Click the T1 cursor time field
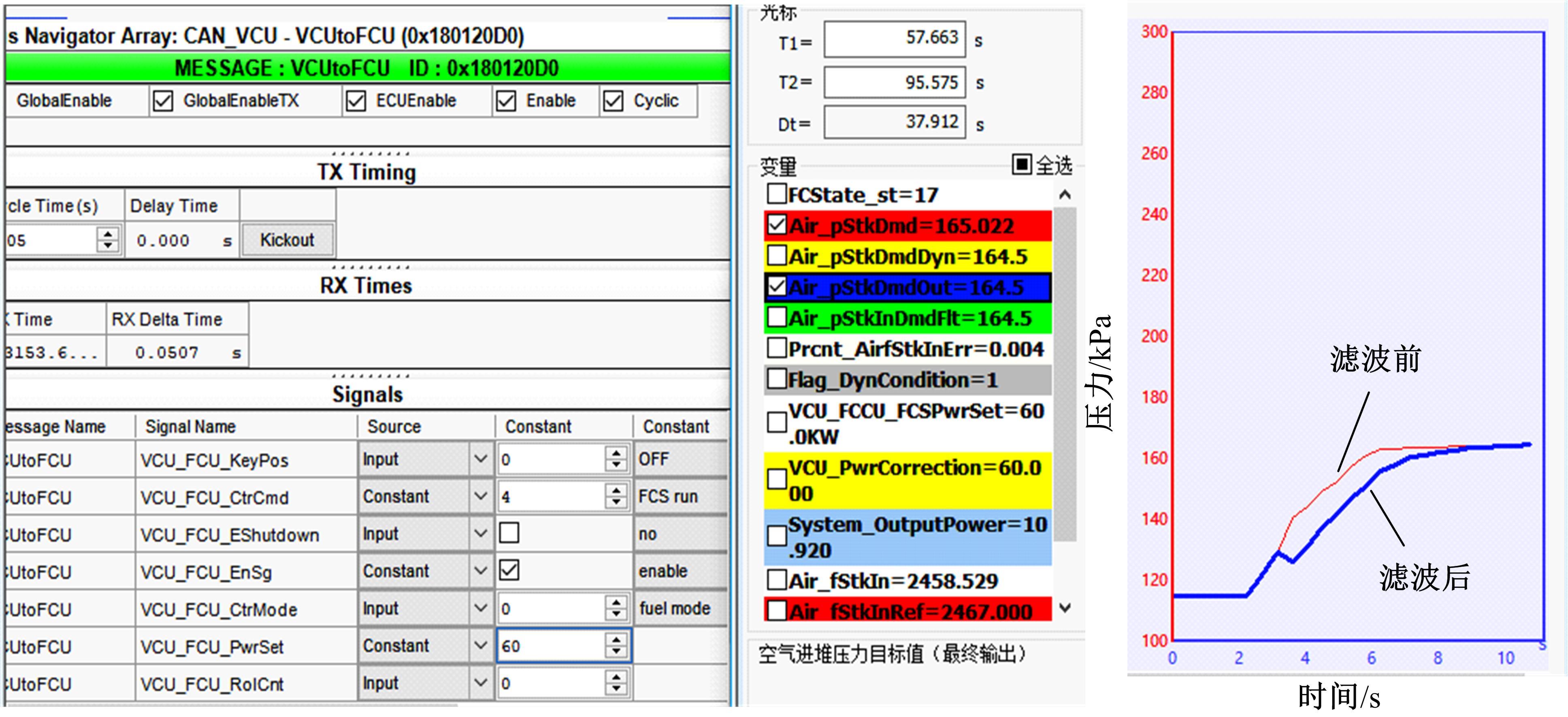1568x717 pixels. click(894, 39)
